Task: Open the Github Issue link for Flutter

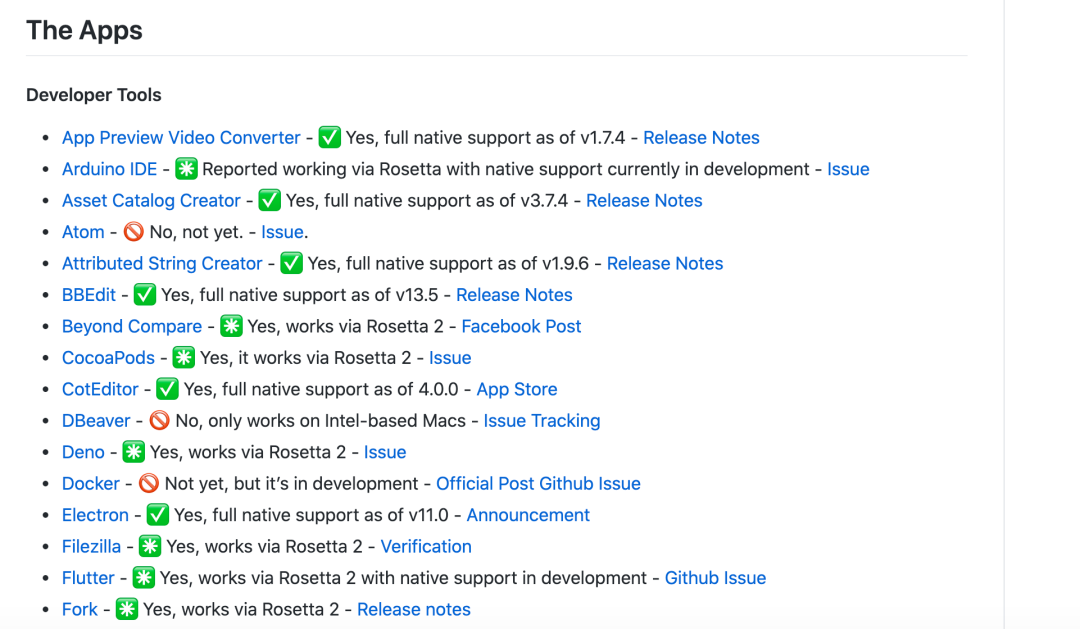Action: click(x=715, y=578)
